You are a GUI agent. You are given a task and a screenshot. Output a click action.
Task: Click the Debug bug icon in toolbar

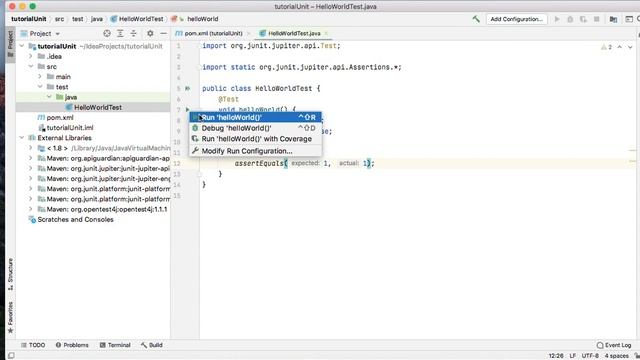pyautogui.click(x=570, y=19)
